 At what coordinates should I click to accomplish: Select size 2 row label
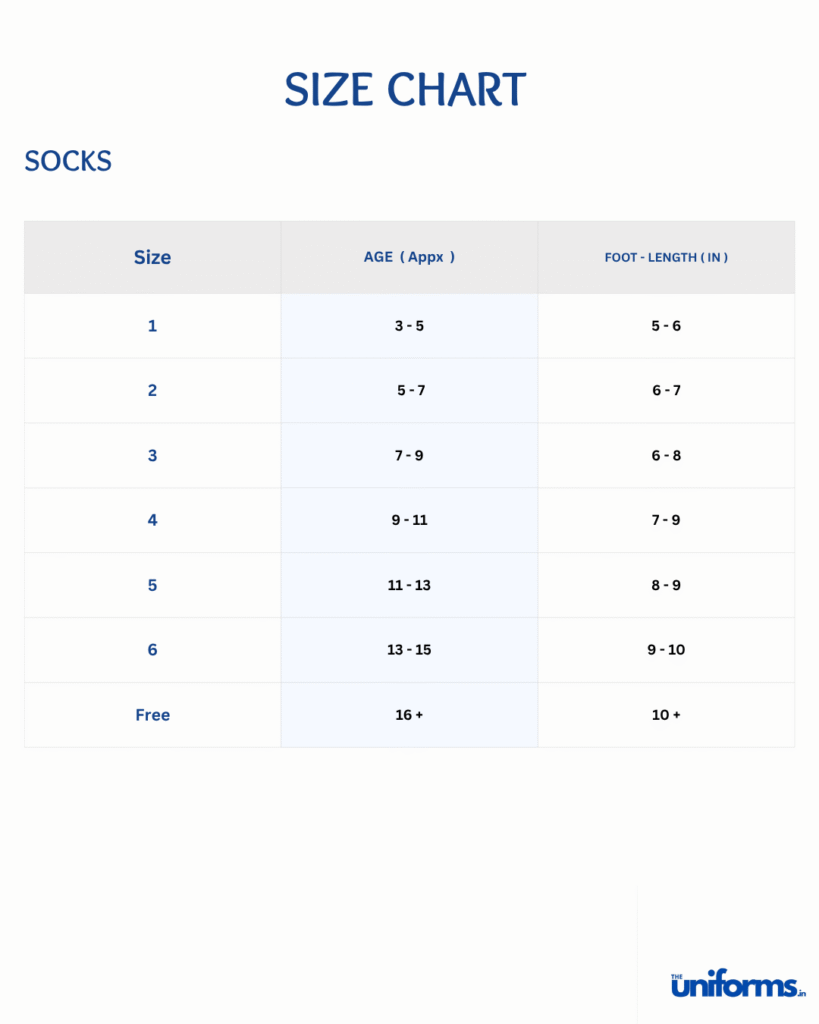[152, 390]
